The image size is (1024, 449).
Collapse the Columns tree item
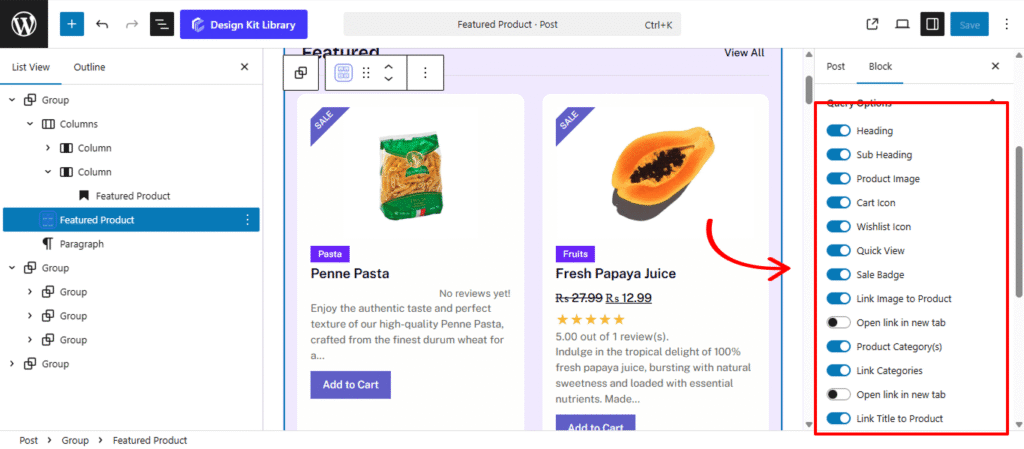[30, 124]
